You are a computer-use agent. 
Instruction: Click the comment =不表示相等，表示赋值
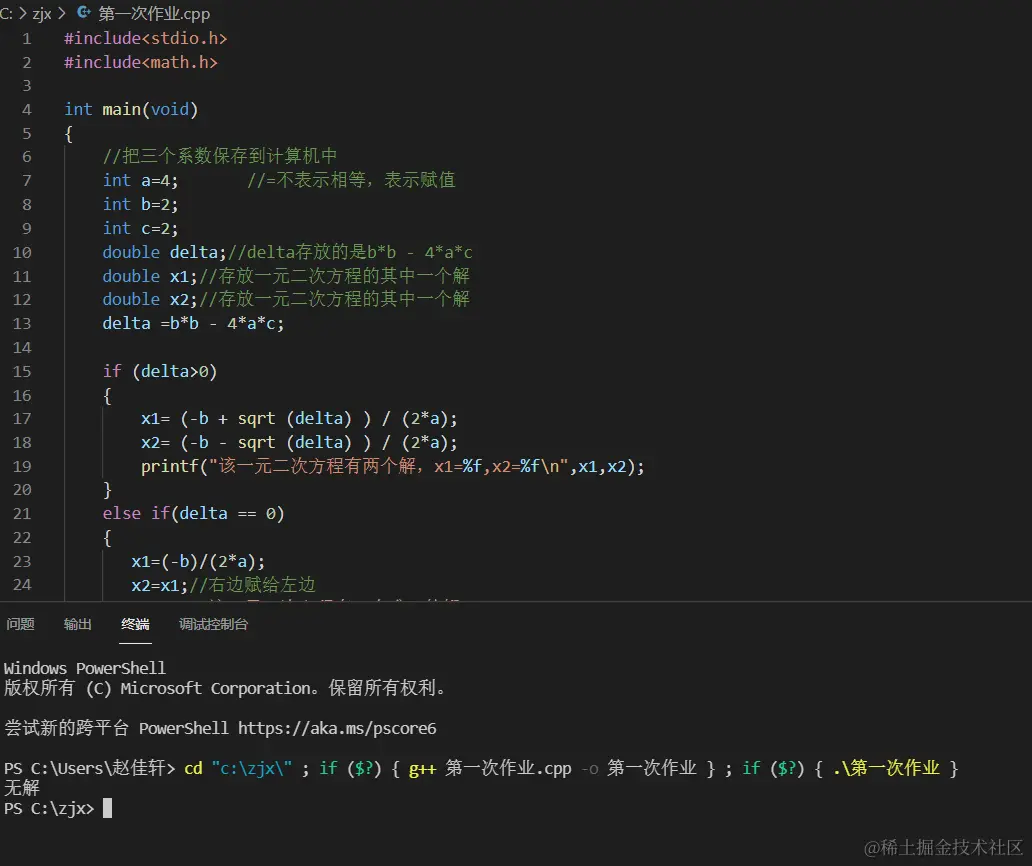coord(351,180)
